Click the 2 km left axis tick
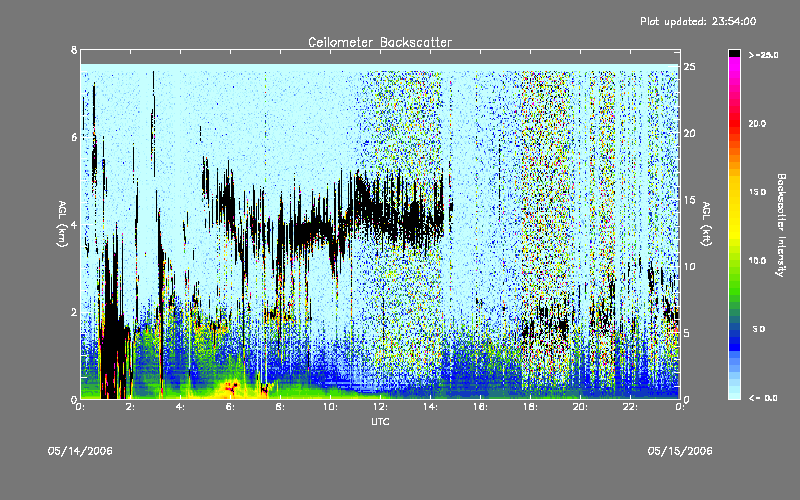Screen dimensions: 800x500 pos(74,312)
